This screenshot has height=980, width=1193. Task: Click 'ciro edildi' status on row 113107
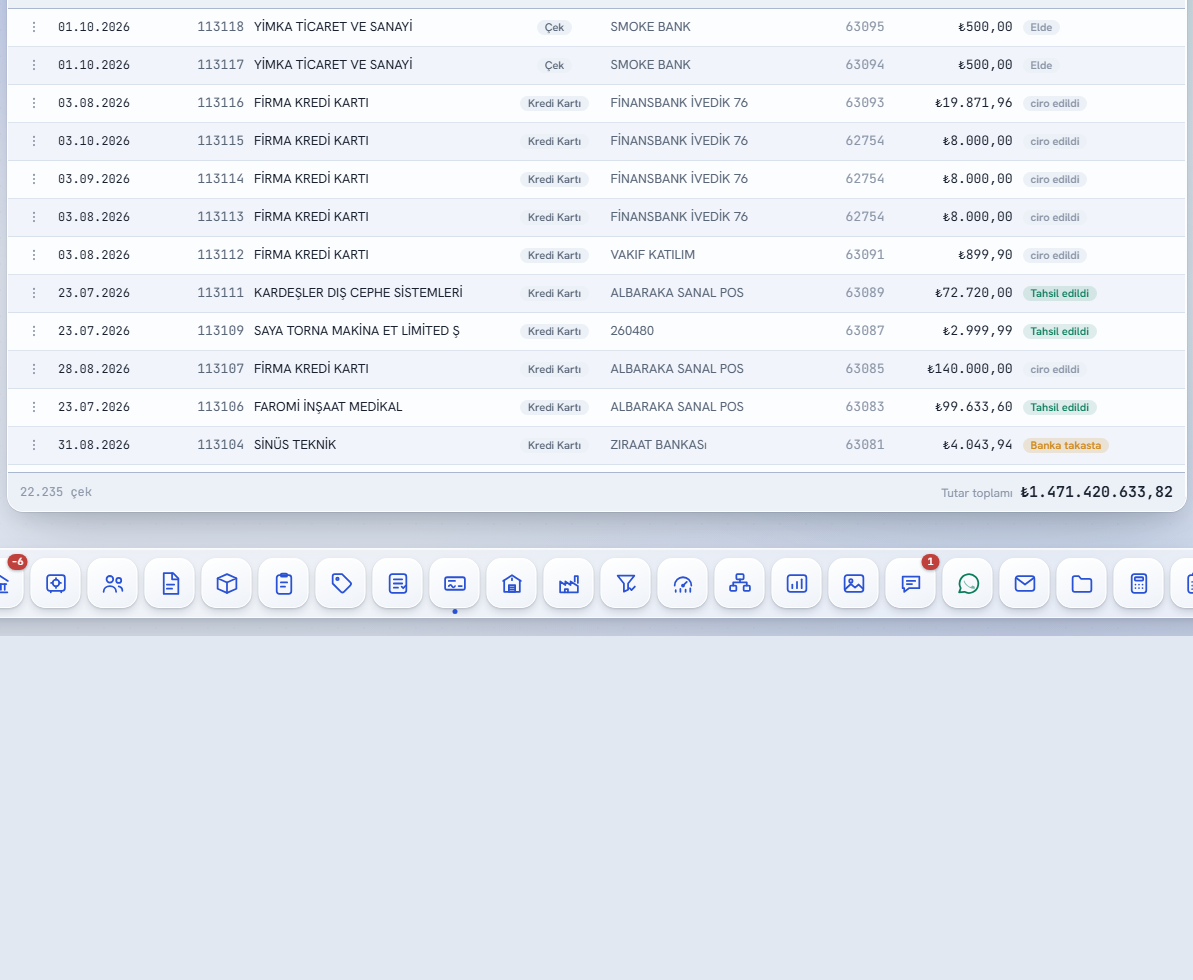[x=1055, y=369]
